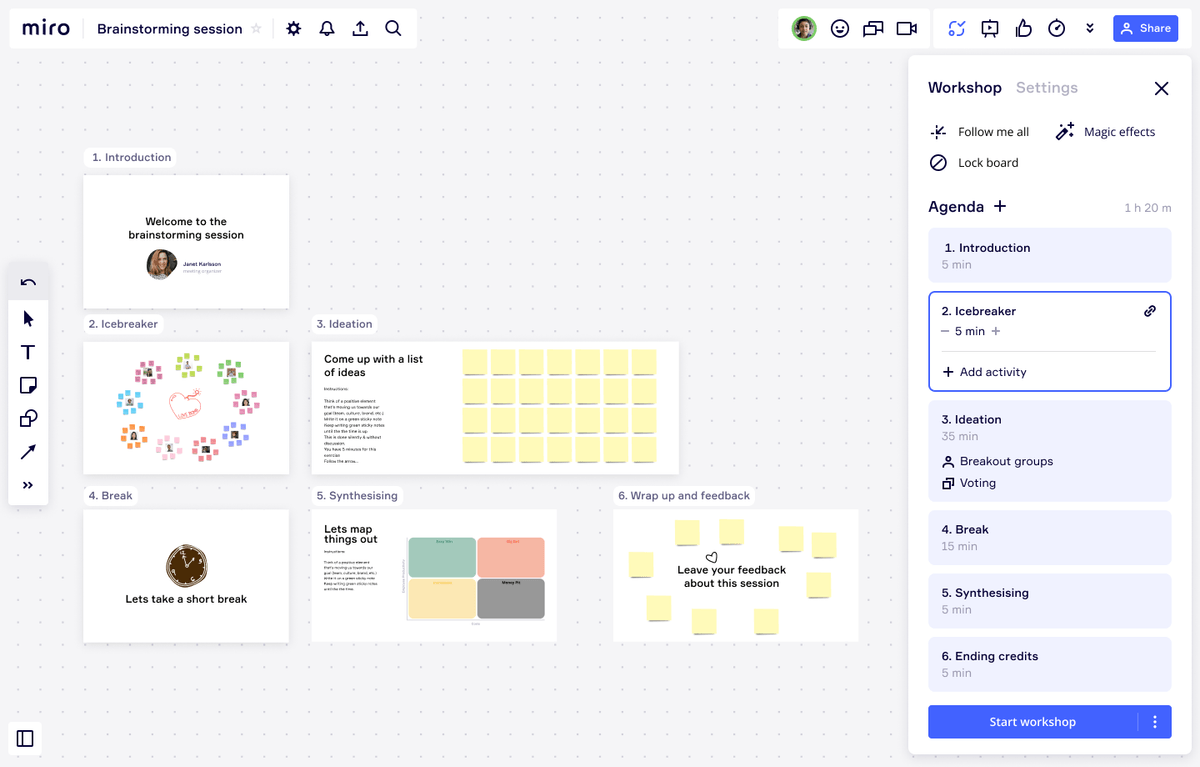Screen dimensions: 1200x767
Task: Select the Text tool
Action: click(28, 352)
